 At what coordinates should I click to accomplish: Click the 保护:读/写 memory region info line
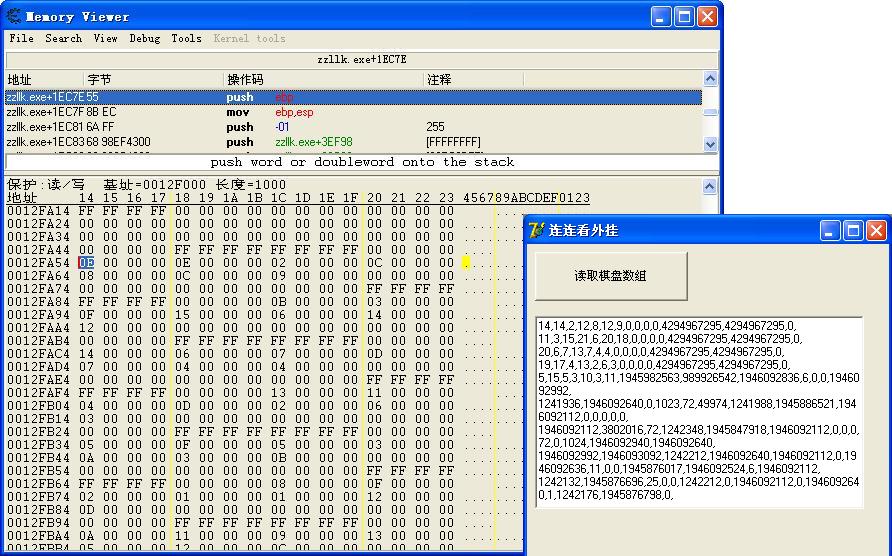click(x=146, y=184)
